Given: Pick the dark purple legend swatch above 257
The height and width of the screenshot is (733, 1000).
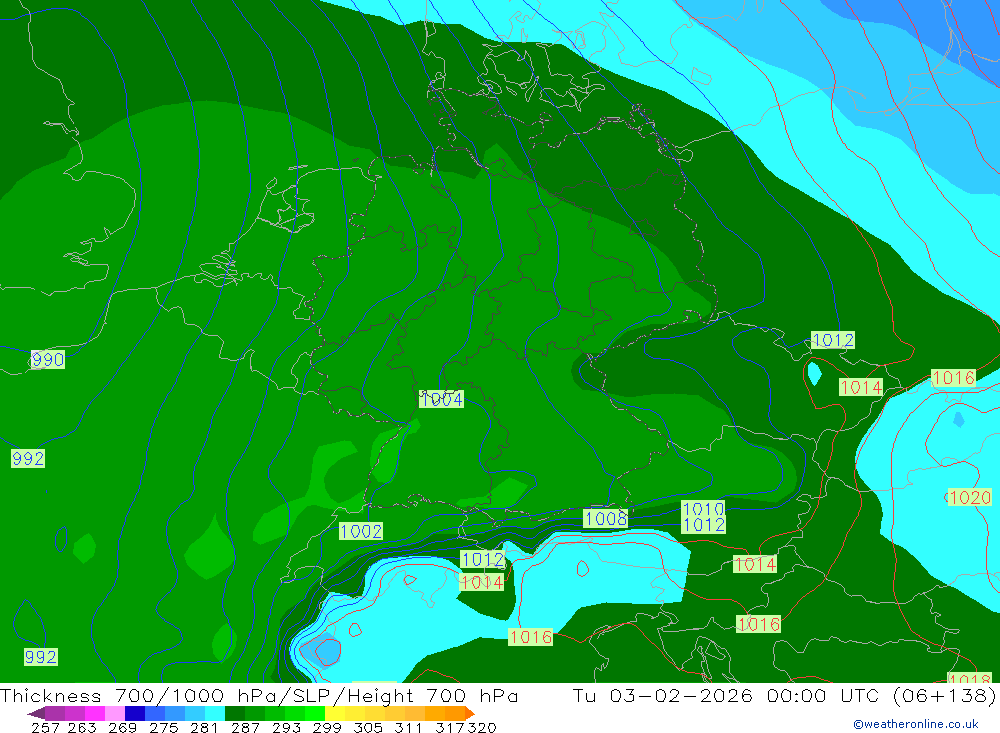Looking at the screenshot, I should pos(55,713).
